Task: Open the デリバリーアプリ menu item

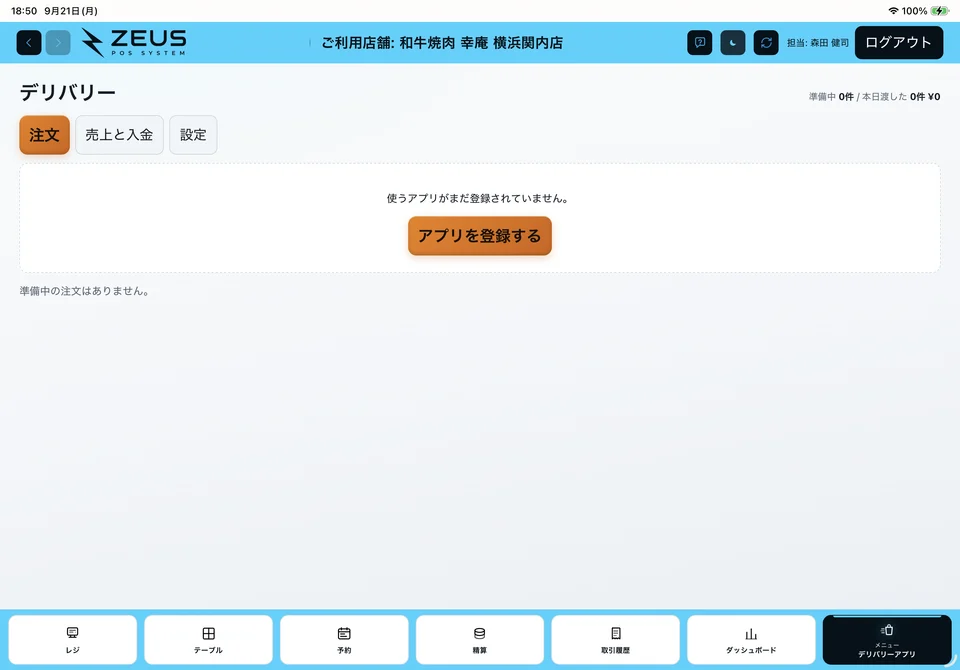Action: [x=887, y=639]
